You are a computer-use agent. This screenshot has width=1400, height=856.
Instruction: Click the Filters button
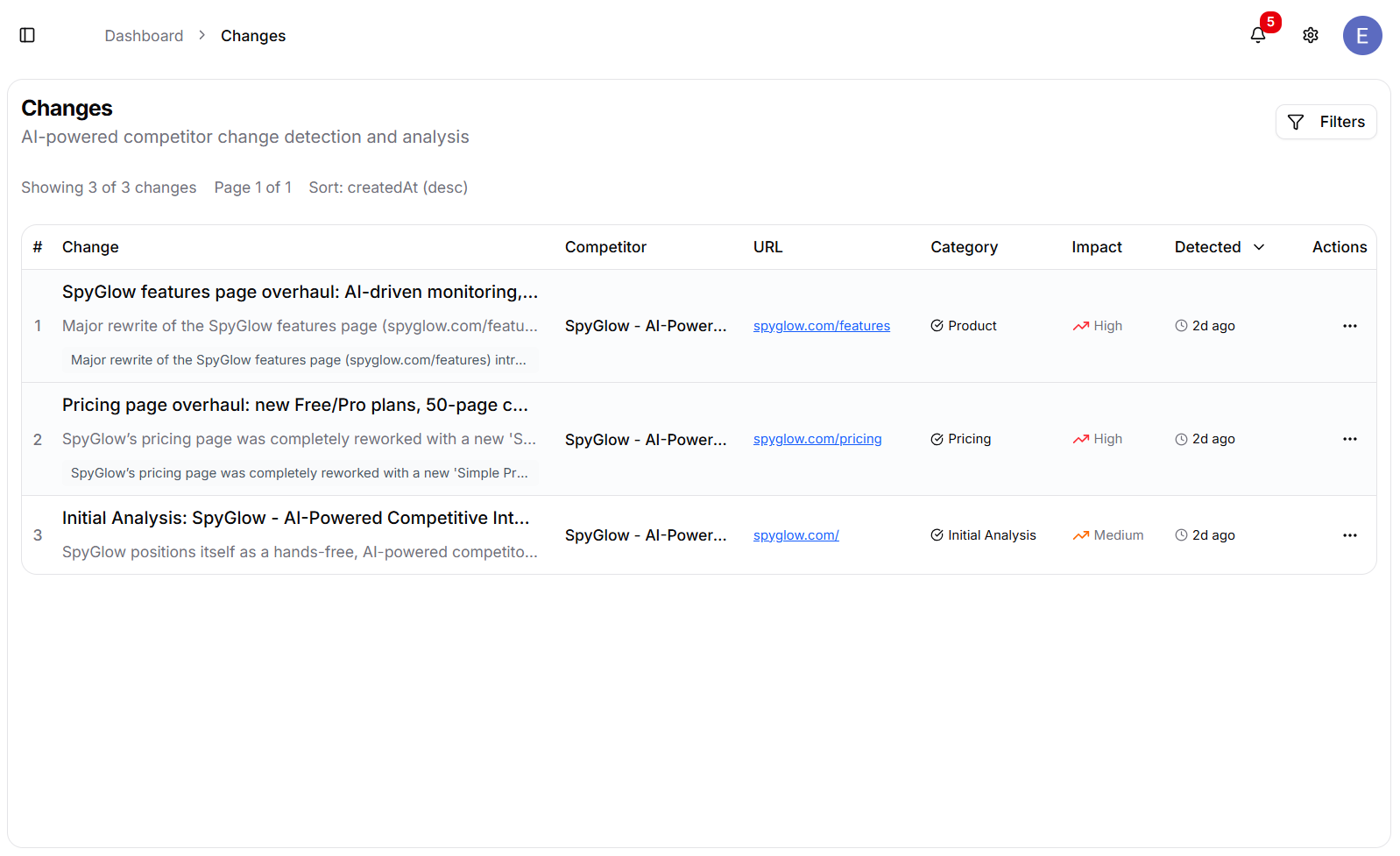1326,122
